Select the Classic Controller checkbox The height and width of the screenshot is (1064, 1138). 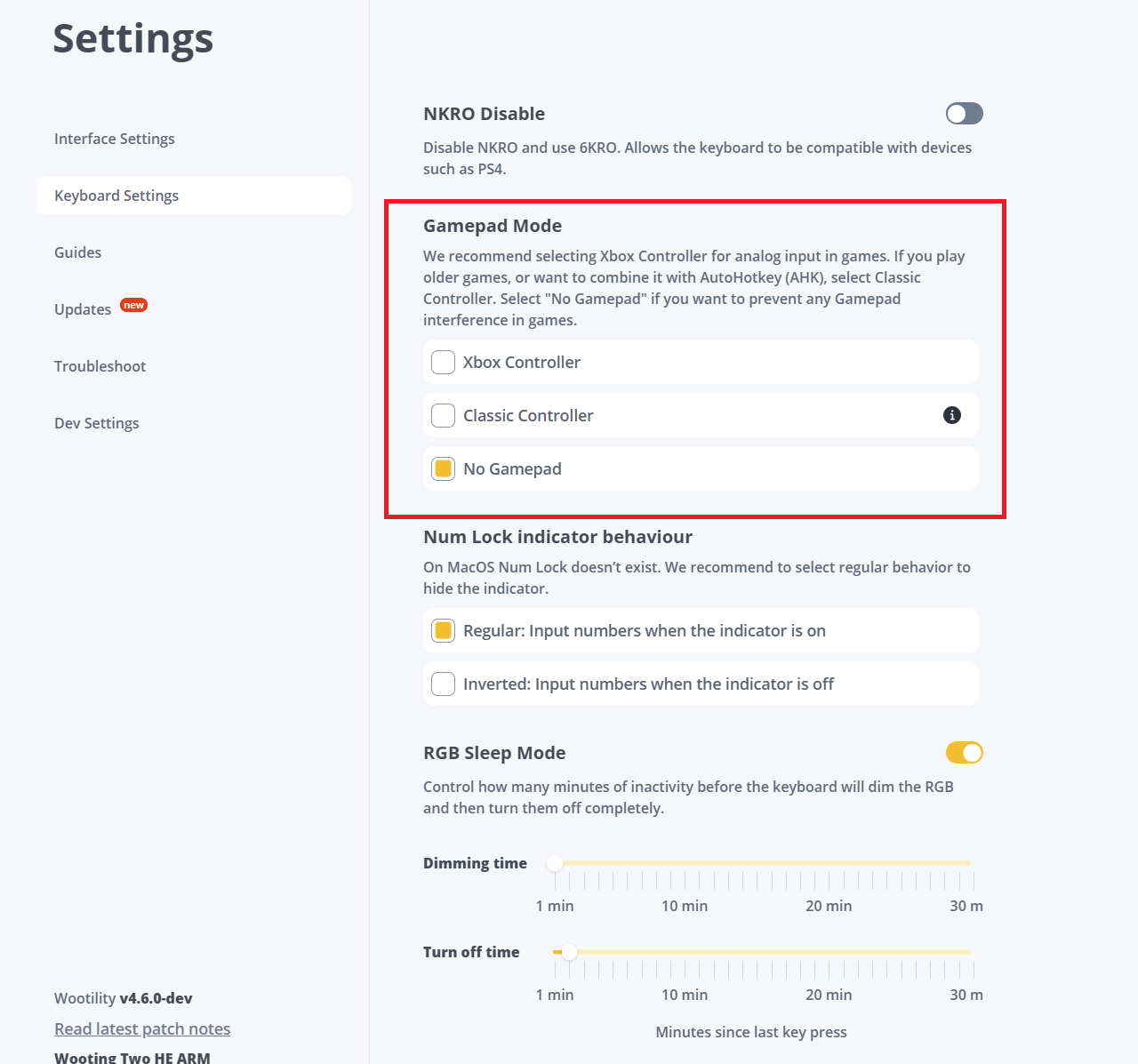tap(443, 415)
